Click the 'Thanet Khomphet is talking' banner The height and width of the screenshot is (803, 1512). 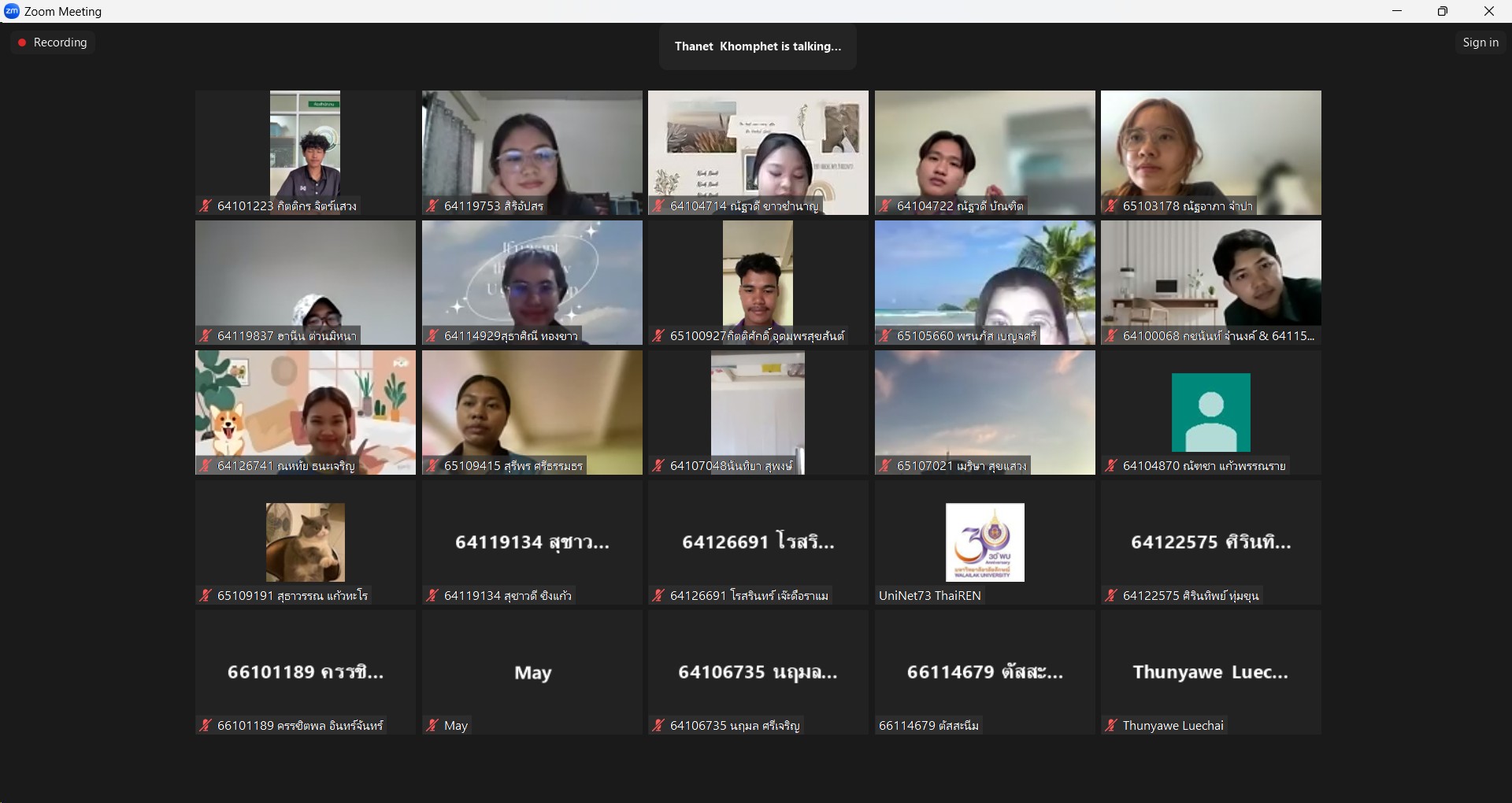pos(758,46)
